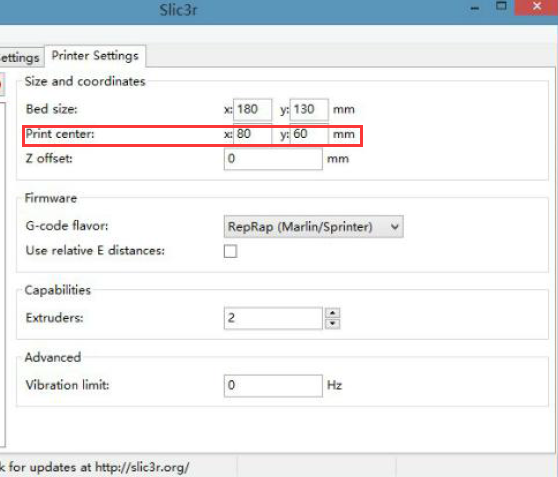Click the "Extruders:" label

pyautogui.click(x=54, y=318)
